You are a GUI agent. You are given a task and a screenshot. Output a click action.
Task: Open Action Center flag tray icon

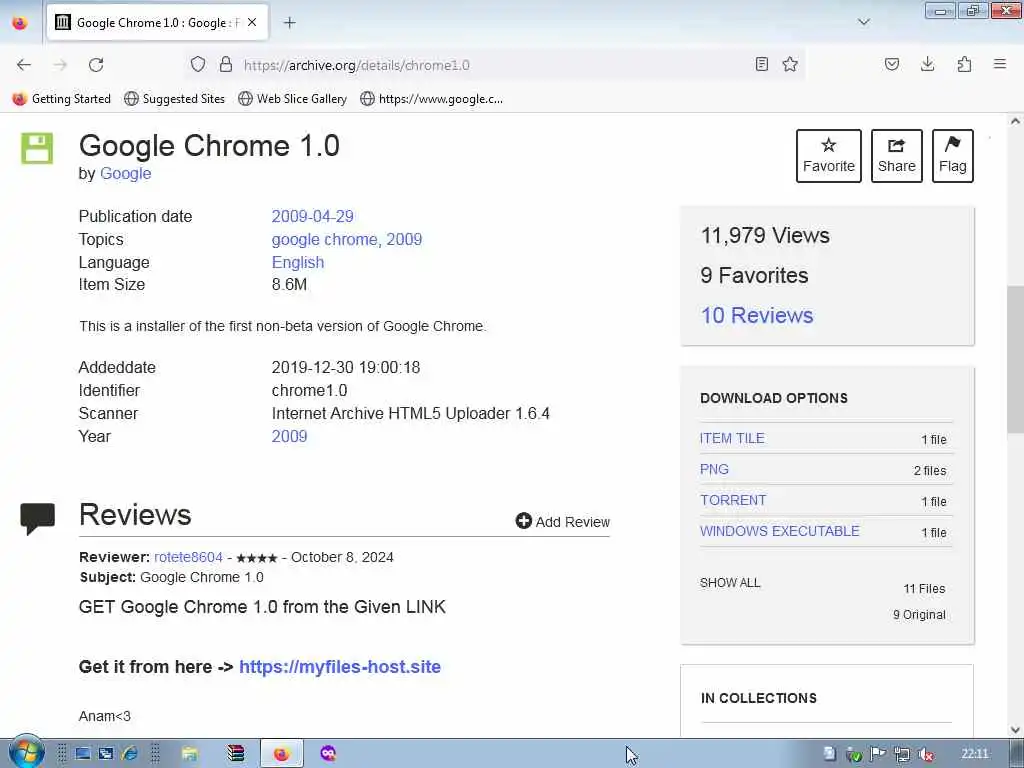878,754
